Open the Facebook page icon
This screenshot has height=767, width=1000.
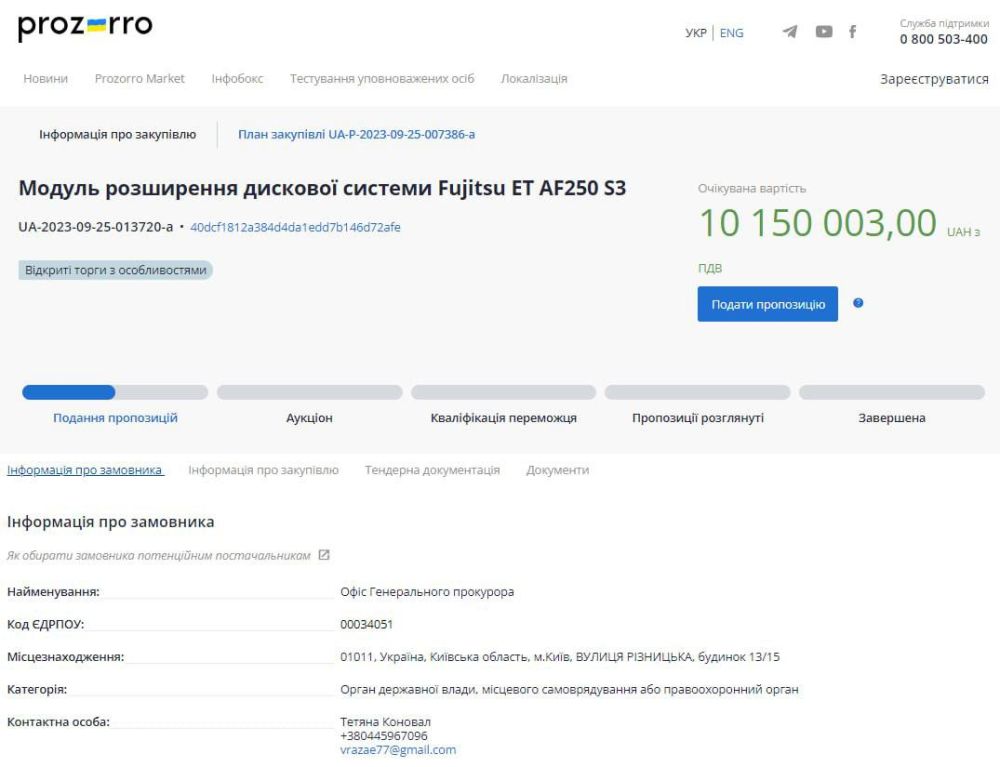[853, 32]
